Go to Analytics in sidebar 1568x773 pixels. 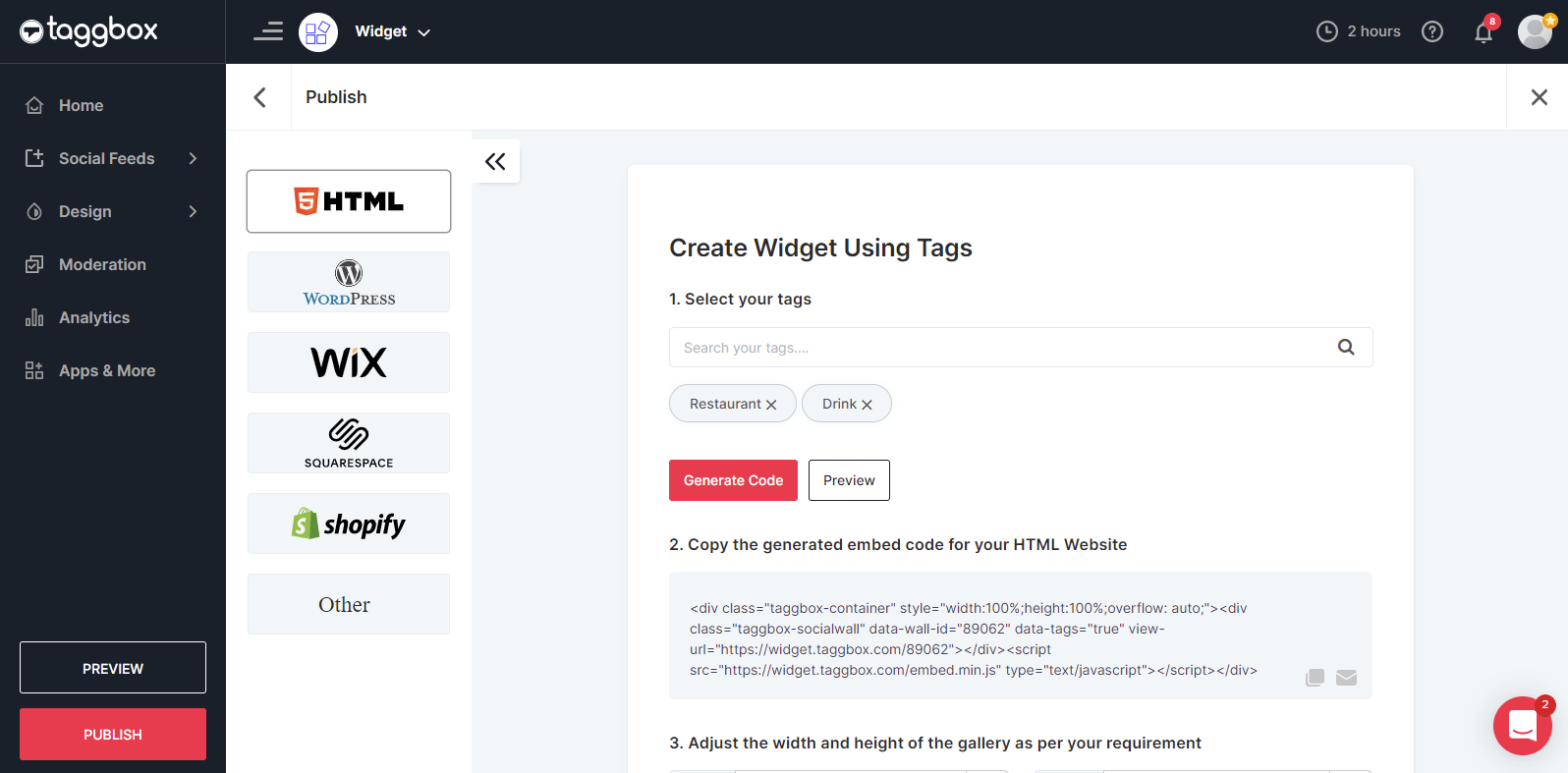[94, 317]
